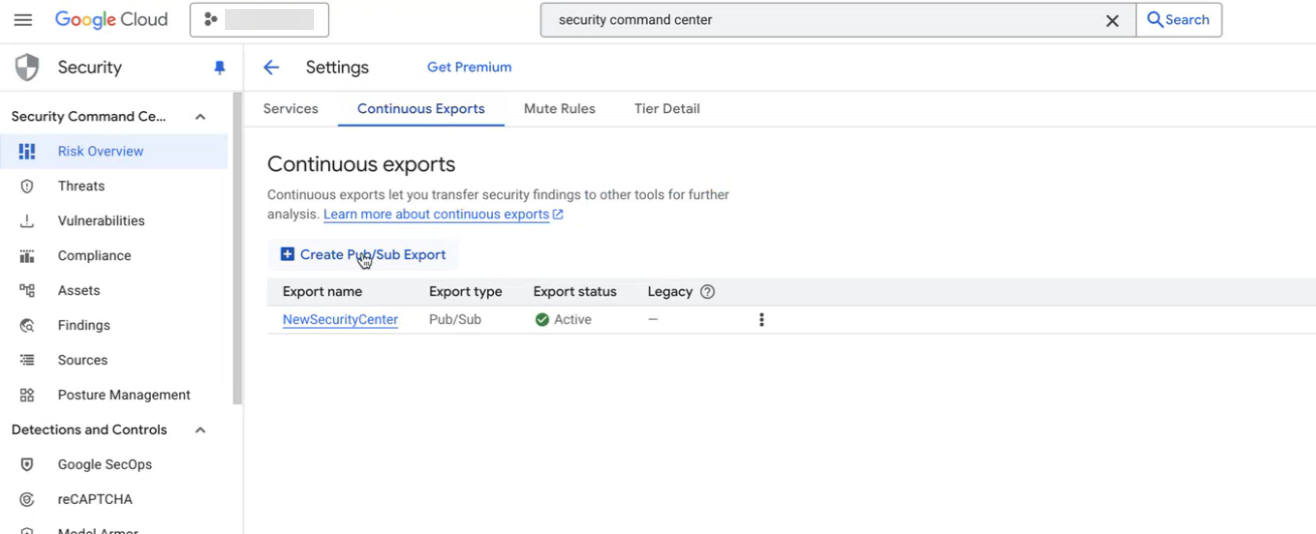The height and width of the screenshot is (534, 1316).
Task: Click the Get Premium link
Action: tap(469, 67)
